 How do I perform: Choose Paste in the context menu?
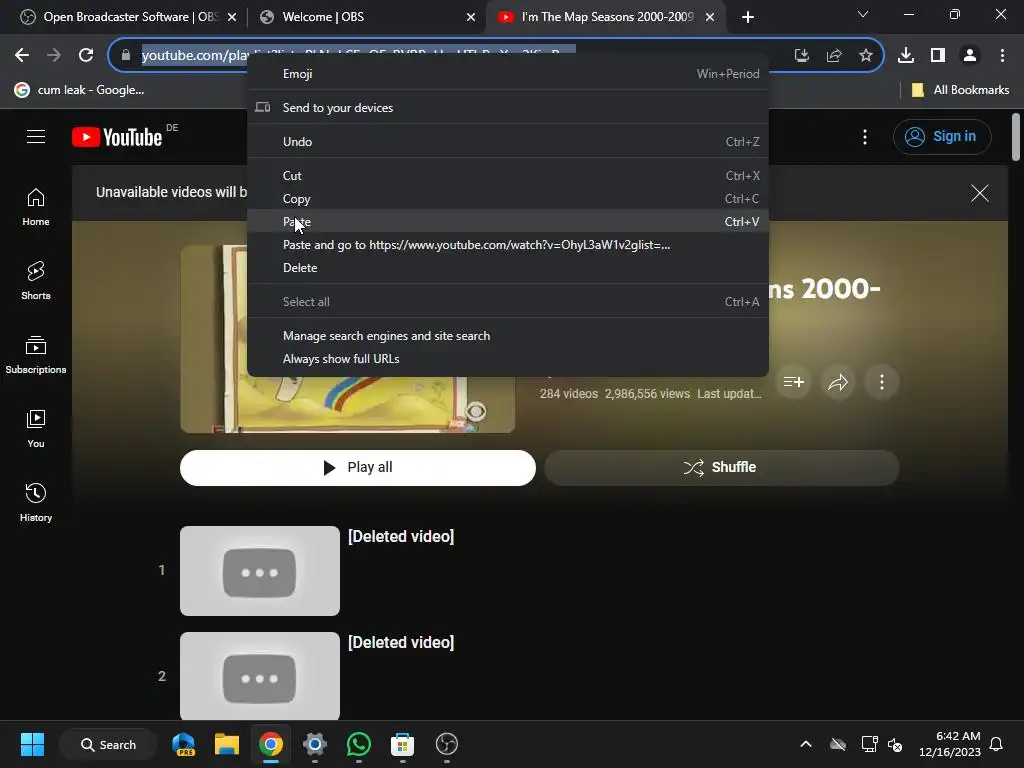507,221
